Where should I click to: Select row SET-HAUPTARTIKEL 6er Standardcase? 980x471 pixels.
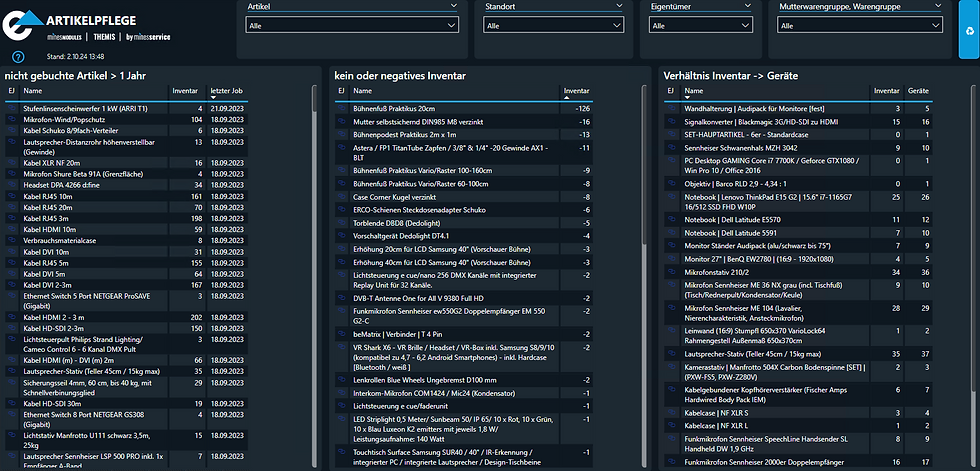[x=799, y=134]
